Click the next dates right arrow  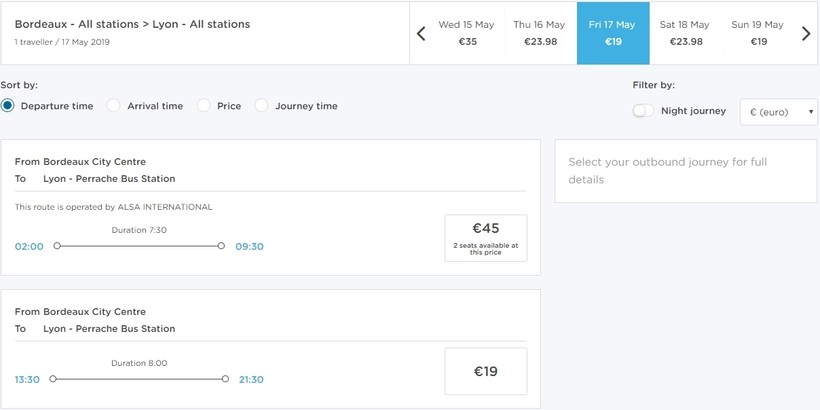(806, 34)
